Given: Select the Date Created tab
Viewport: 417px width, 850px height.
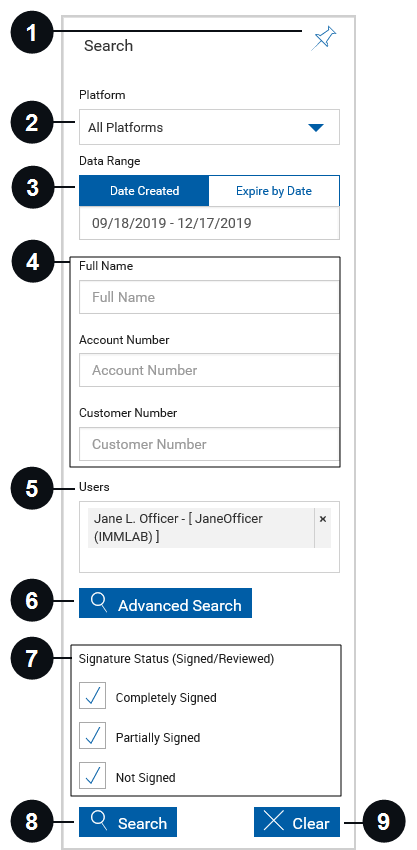Looking at the screenshot, I should (x=144, y=191).
